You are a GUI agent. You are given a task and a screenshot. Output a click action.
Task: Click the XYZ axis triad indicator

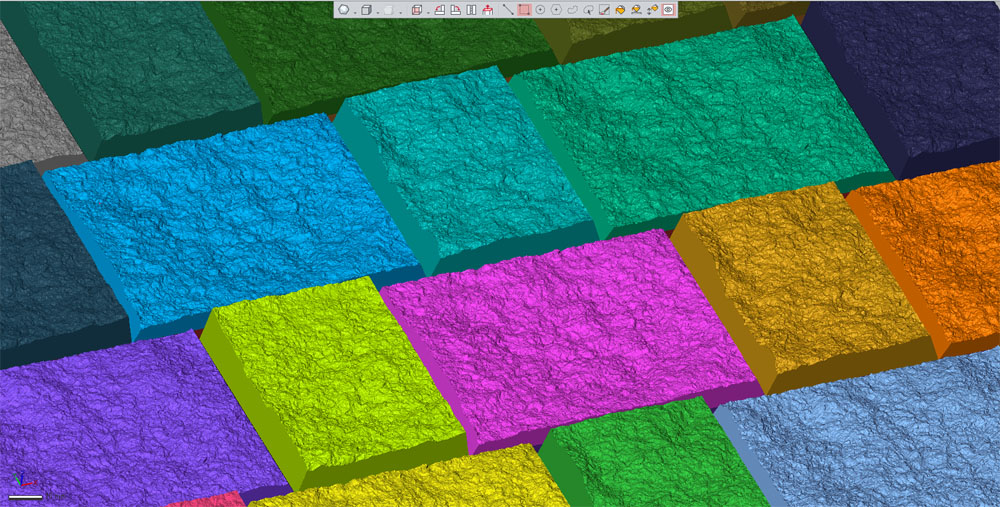pos(26,479)
